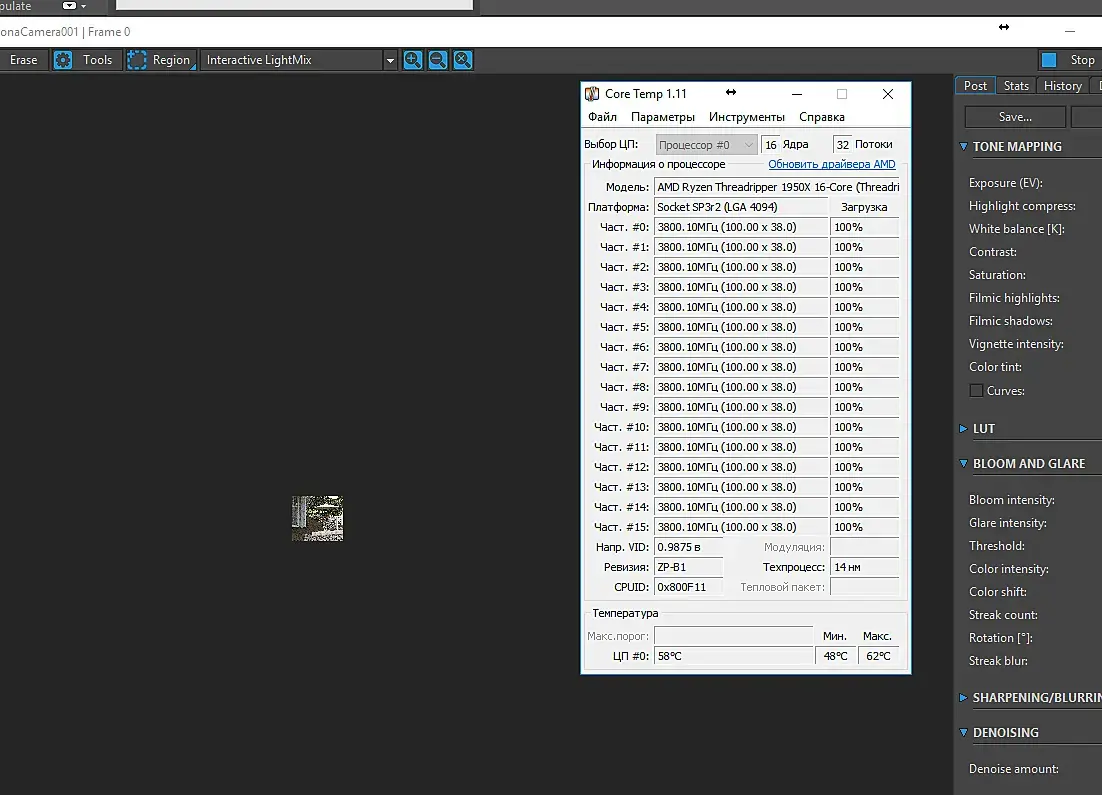The image size is (1102, 795).
Task: Open the Файл menu
Action: [x=602, y=117]
